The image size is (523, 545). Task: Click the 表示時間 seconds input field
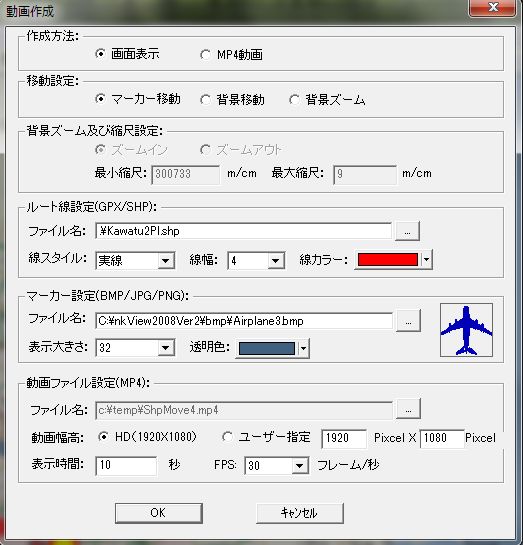point(126,465)
